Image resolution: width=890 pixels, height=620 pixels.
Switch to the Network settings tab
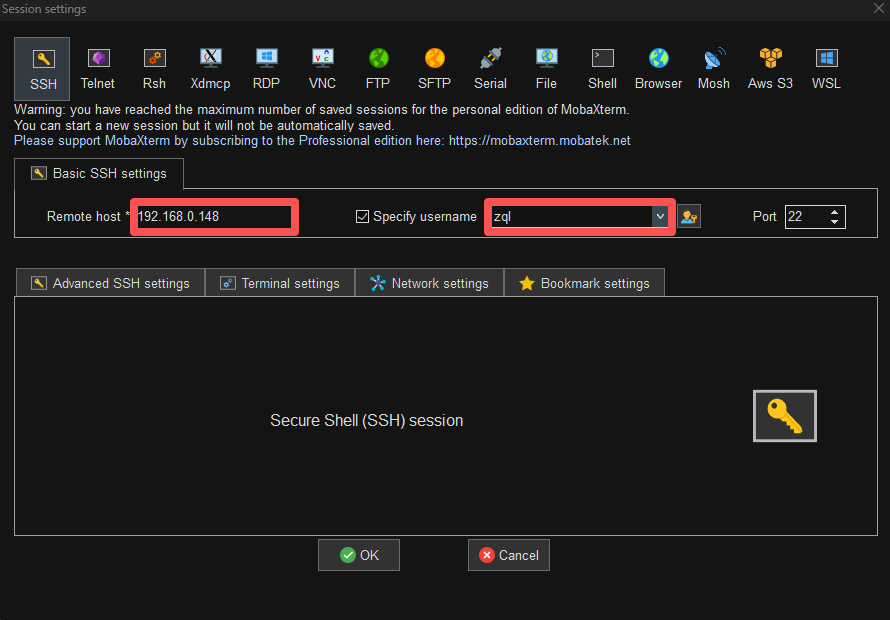click(429, 283)
